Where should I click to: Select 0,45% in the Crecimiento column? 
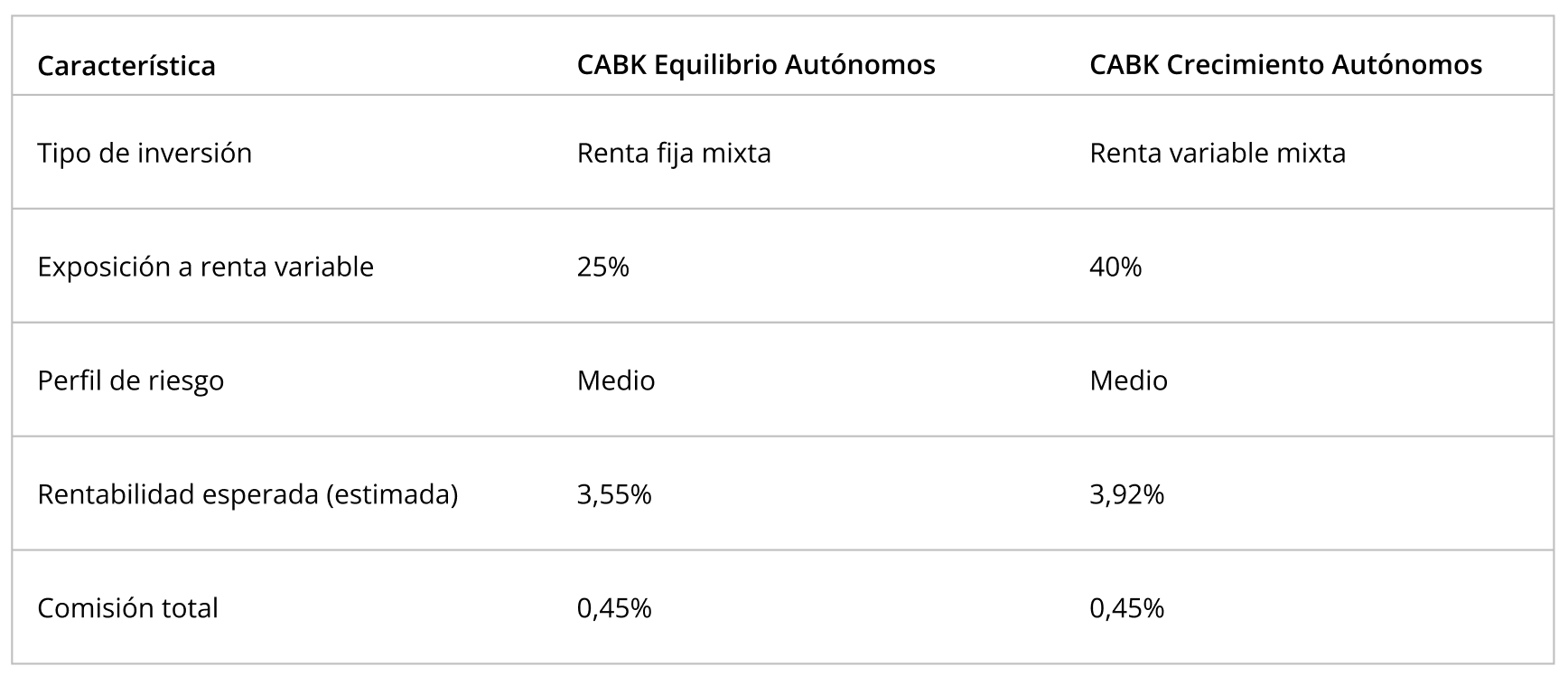pyautogui.click(x=1126, y=608)
